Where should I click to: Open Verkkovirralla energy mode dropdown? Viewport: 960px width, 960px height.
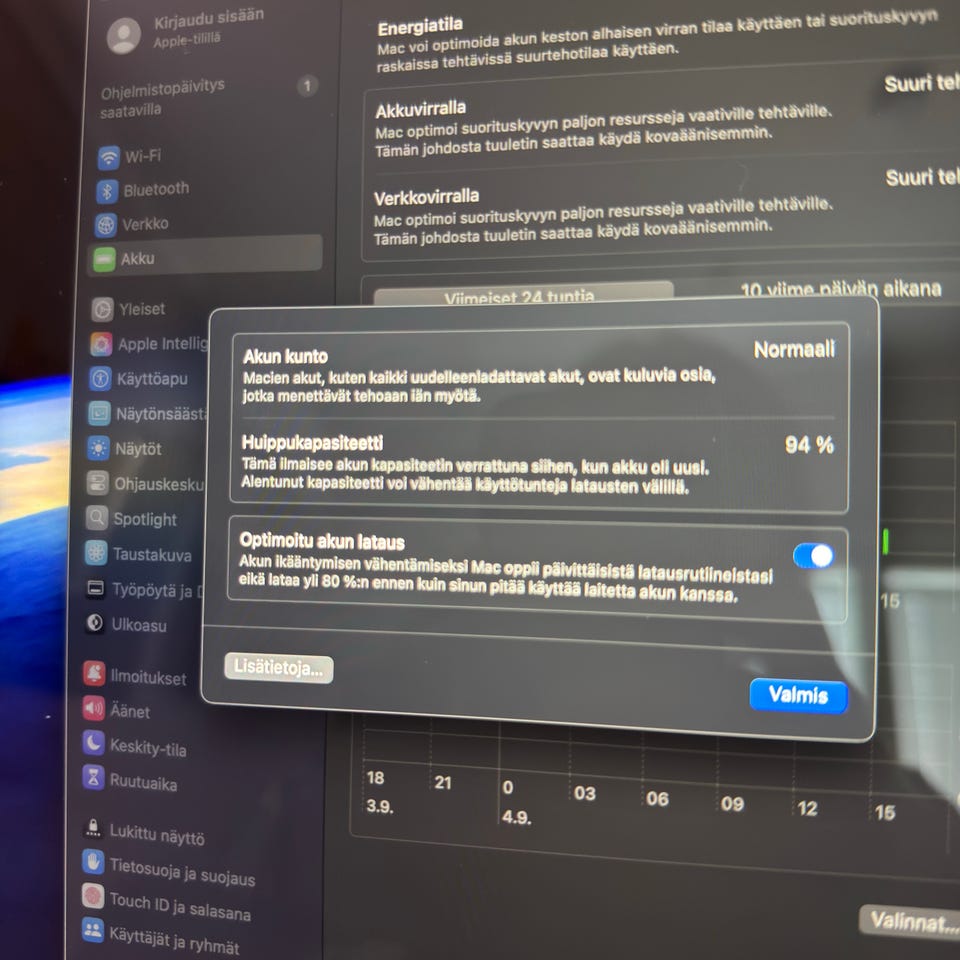tap(922, 178)
